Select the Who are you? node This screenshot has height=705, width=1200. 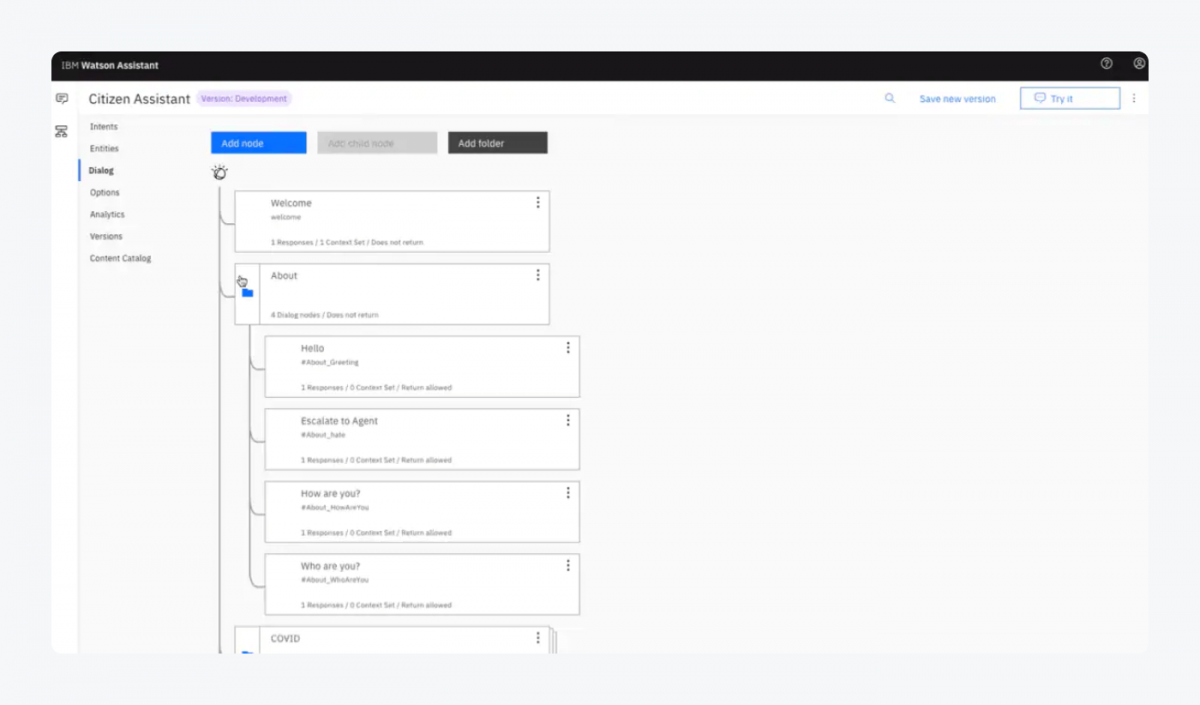(x=422, y=584)
